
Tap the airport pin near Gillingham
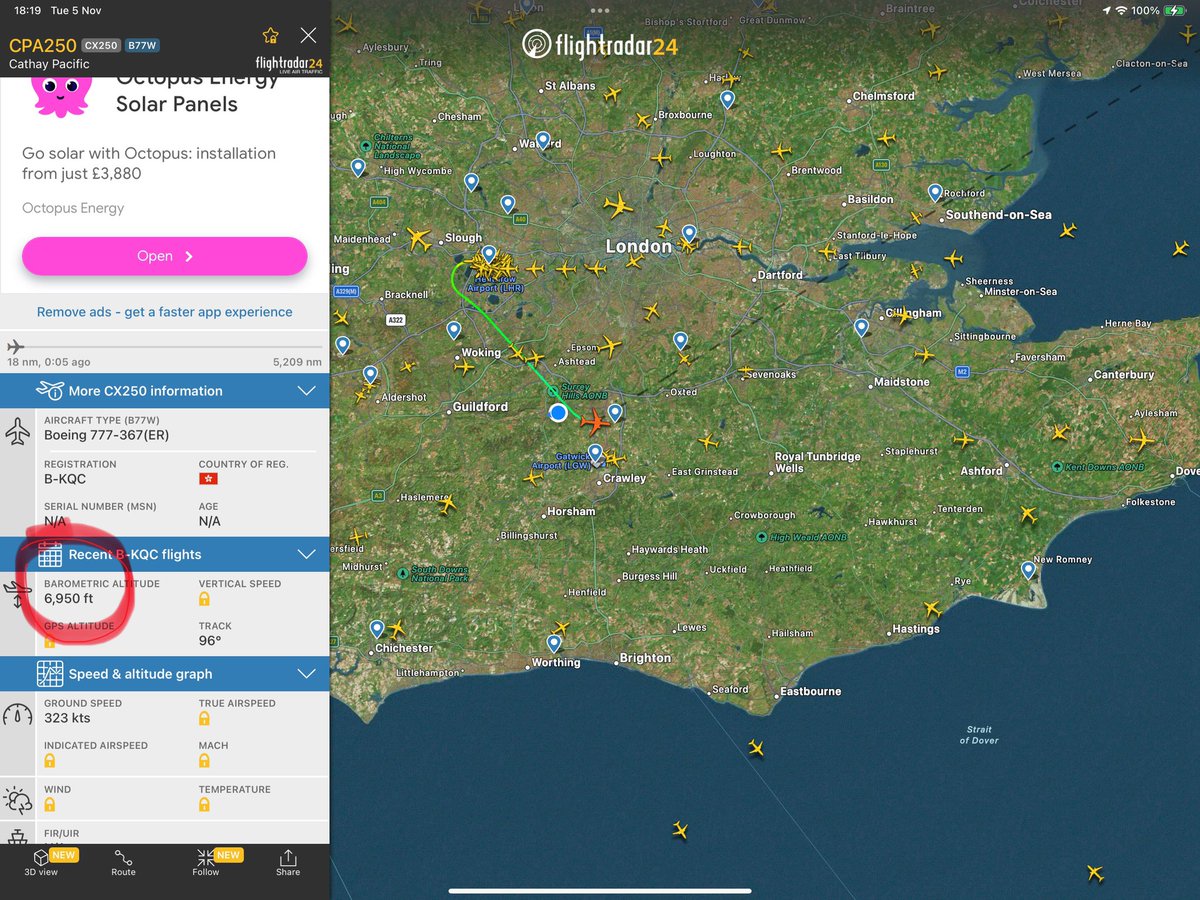[861, 327]
